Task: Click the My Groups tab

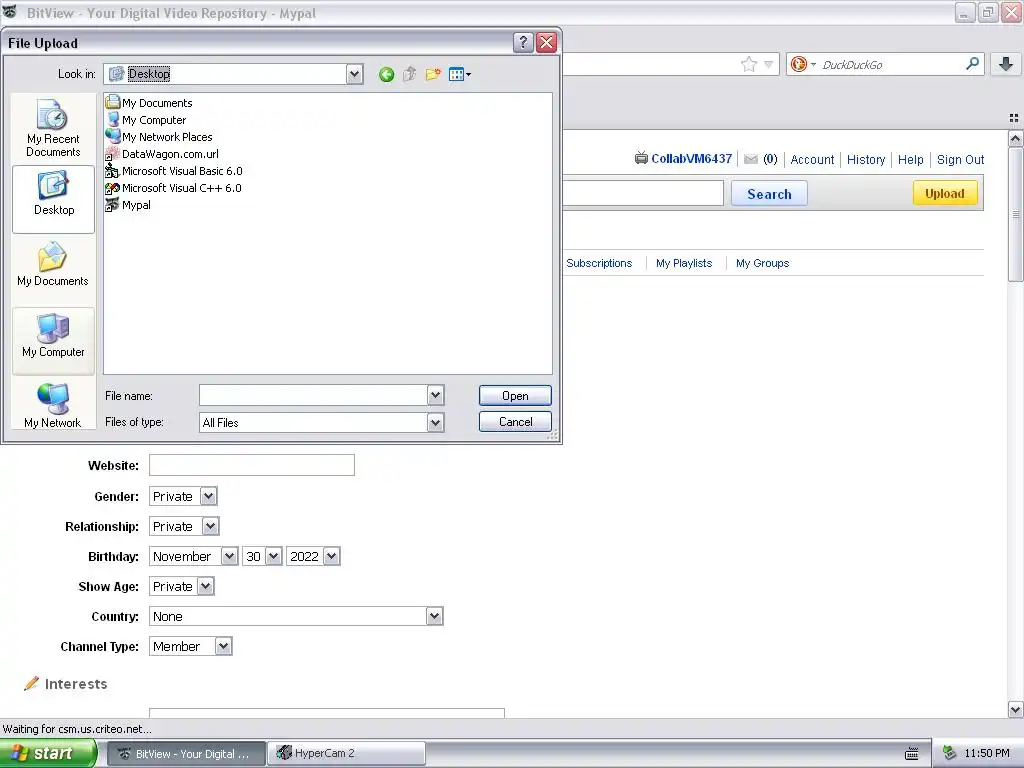Action: click(x=762, y=263)
